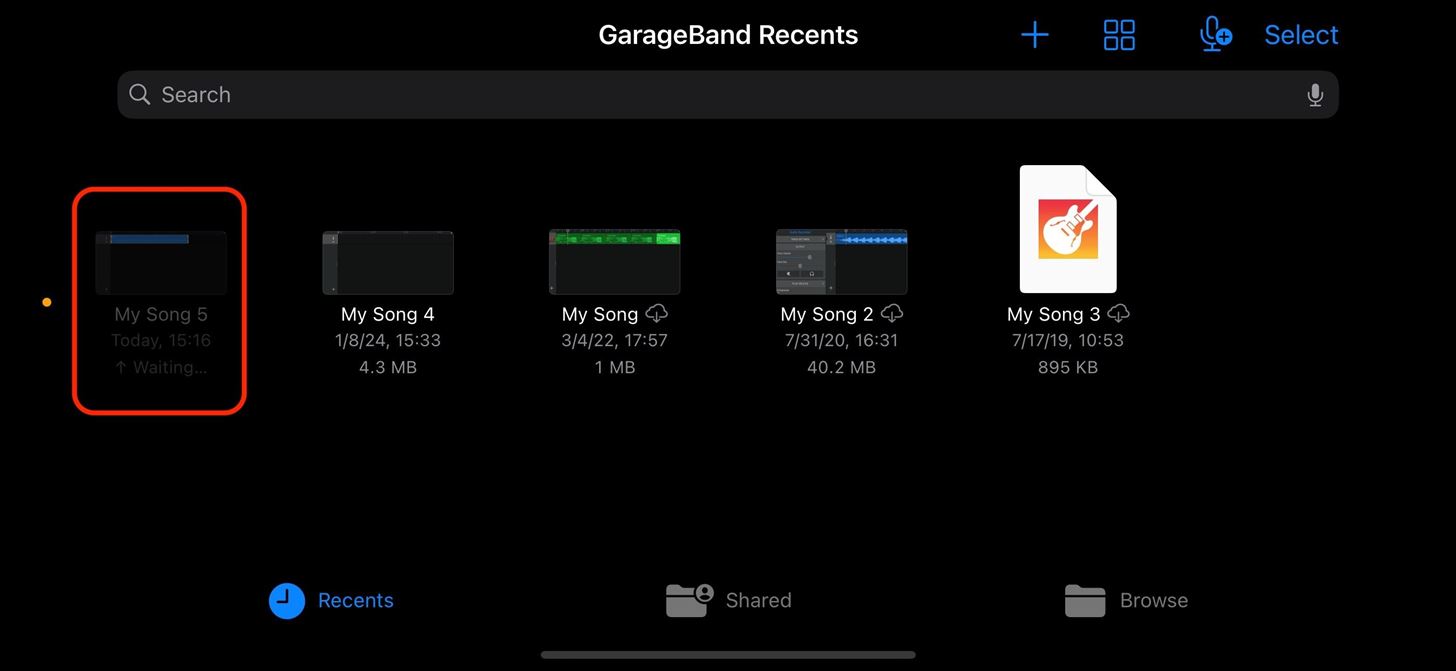Tap the "1/8/24, 15:33" date text
The image size is (1456, 671).
388,340
